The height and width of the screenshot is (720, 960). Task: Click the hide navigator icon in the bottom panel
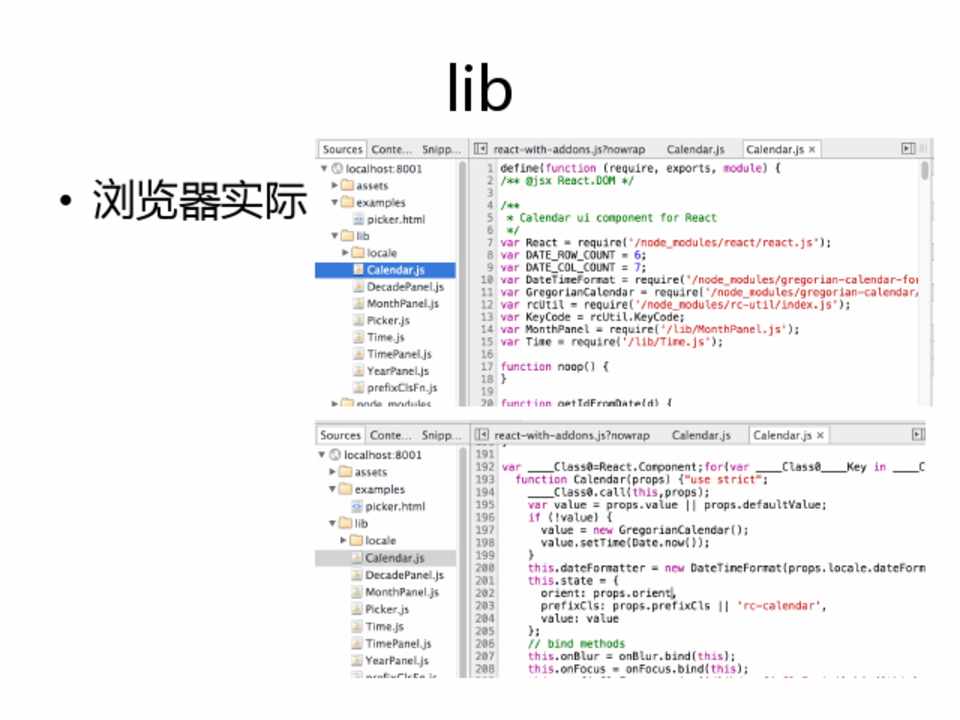point(482,436)
